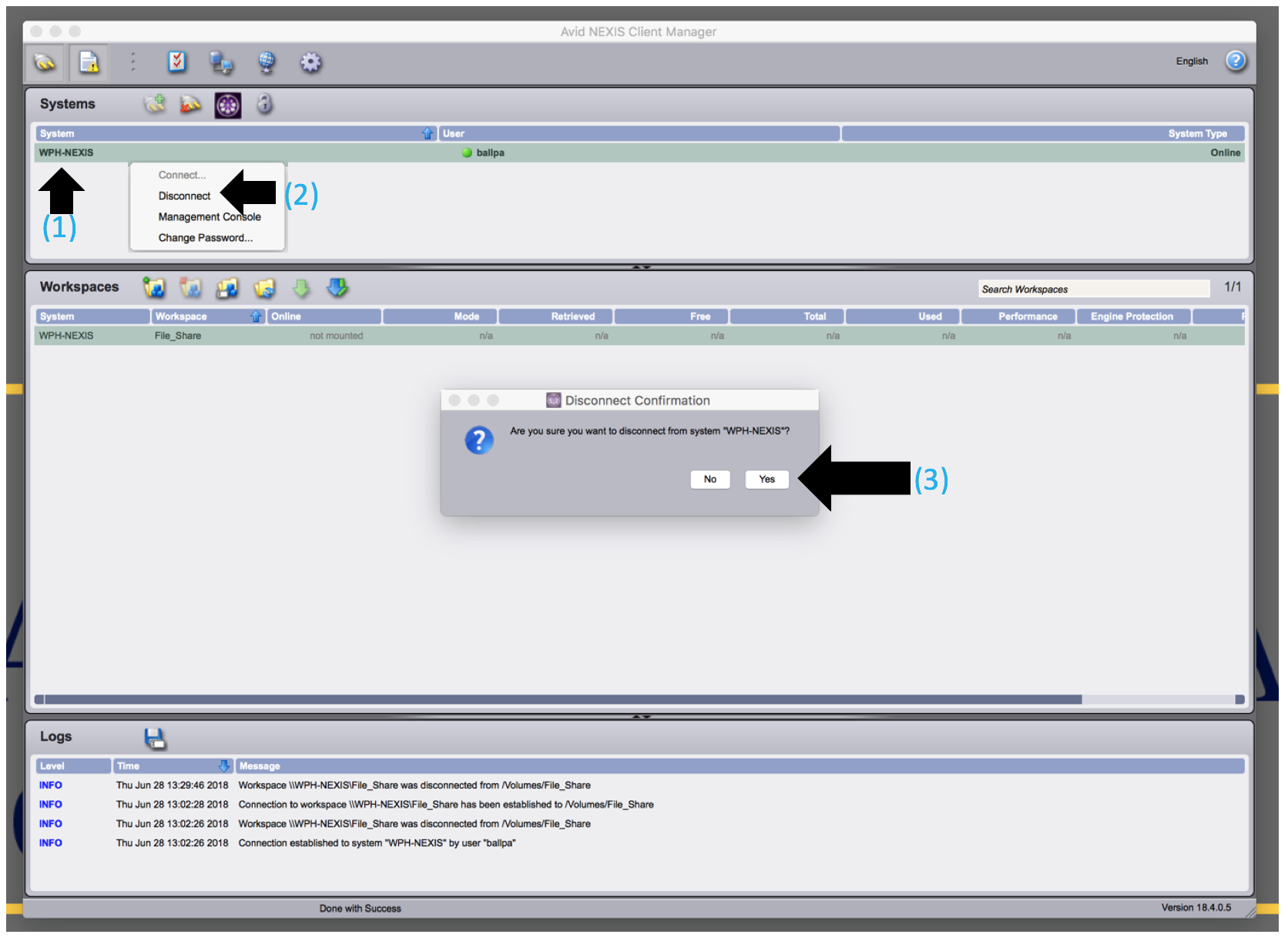Open the English language selector
Image resolution: width=1288 pixels, height=941 pixels.
(1191, 62)
